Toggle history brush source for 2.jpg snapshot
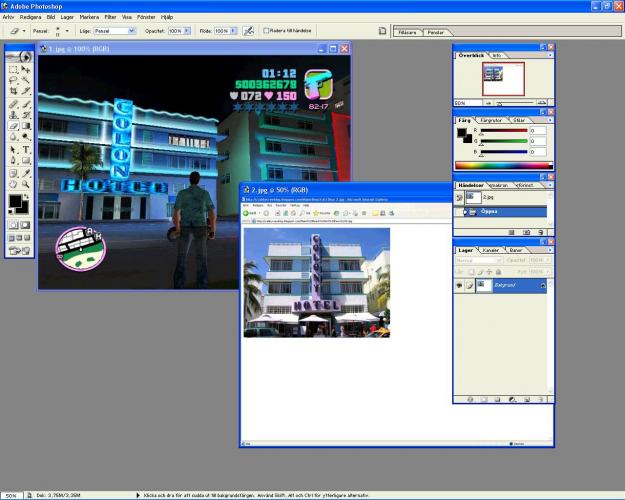Image resolution: width=625 pixels, height=500 pixels. pos(460,197)
